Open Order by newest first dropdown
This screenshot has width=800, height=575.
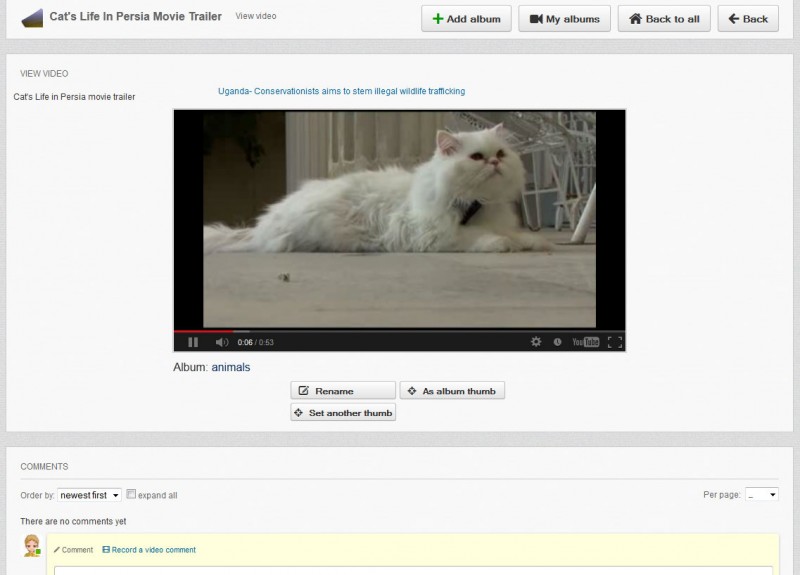[x=89, y=495]
